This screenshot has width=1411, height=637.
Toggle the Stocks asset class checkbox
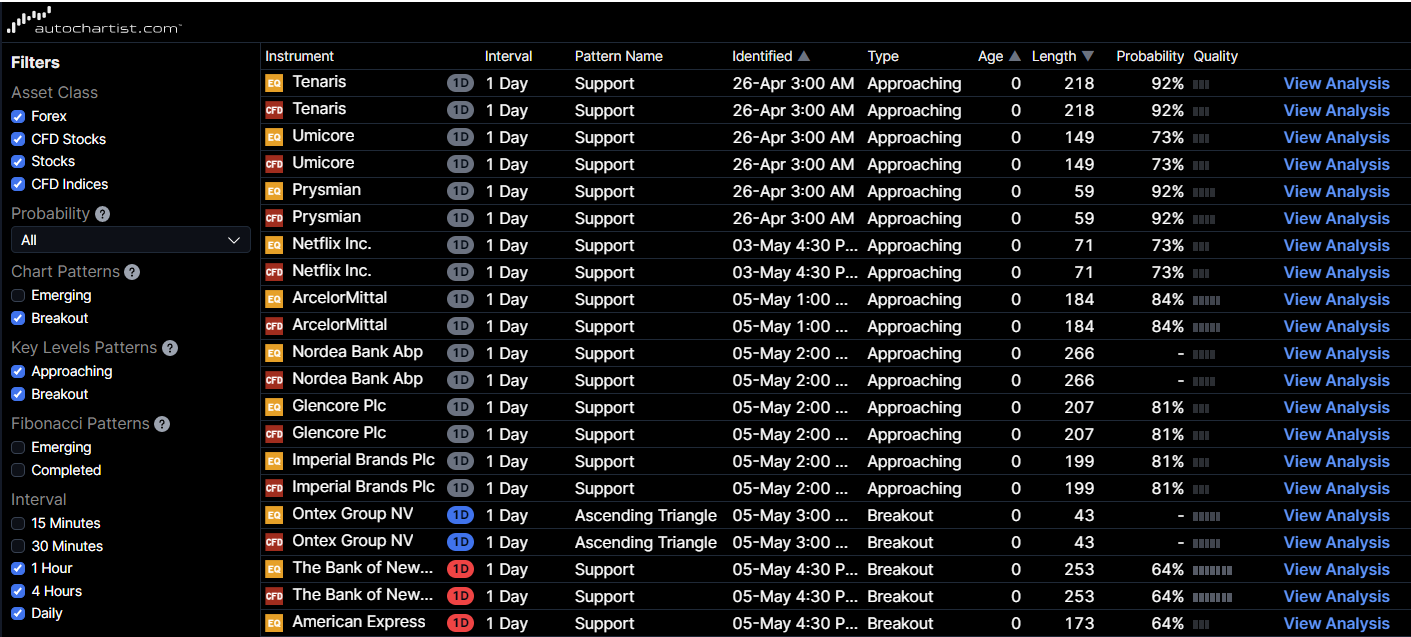pos(18,161)
